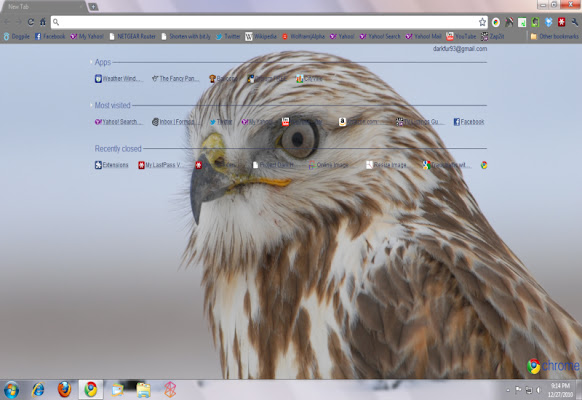Open the Dogpile bookmark
The width and height of the screenshot is (582, 400).
[17, 36]
